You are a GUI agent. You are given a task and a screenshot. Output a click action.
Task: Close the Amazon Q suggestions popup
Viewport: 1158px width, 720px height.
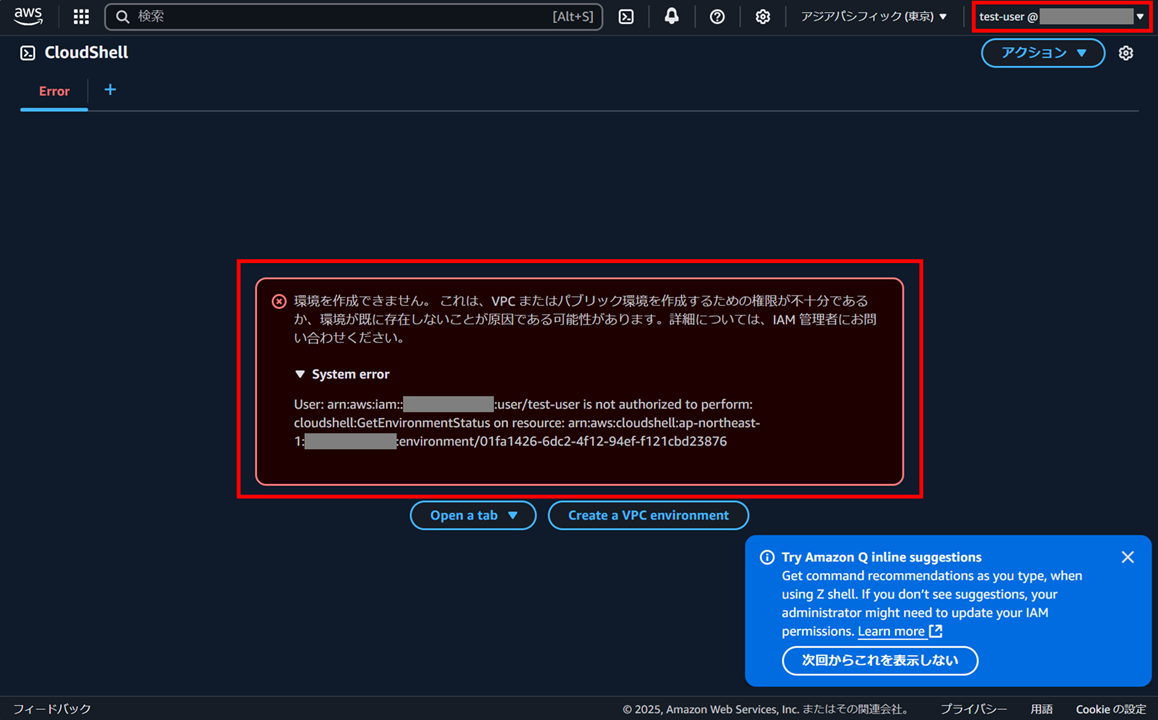pyautogui.click(x=1127, y=557)
